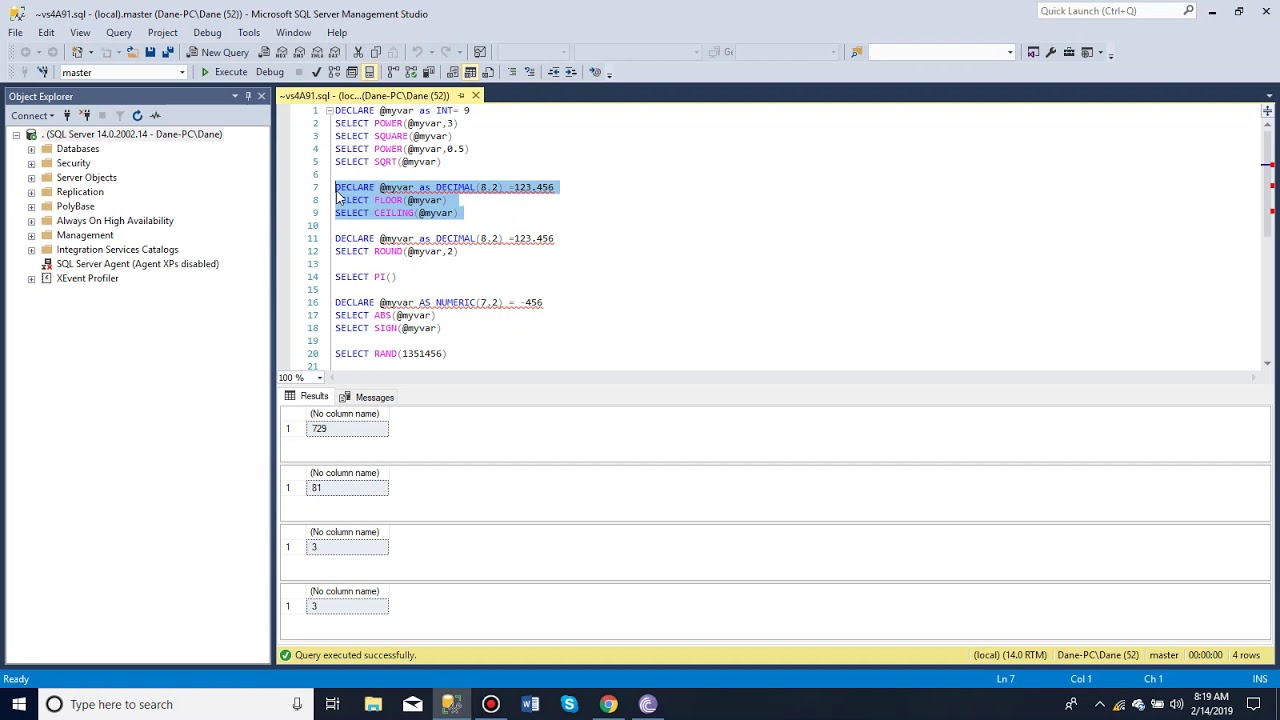1280x720 pixels.
Task: Expand the Databases node
Action: (31, 149)
